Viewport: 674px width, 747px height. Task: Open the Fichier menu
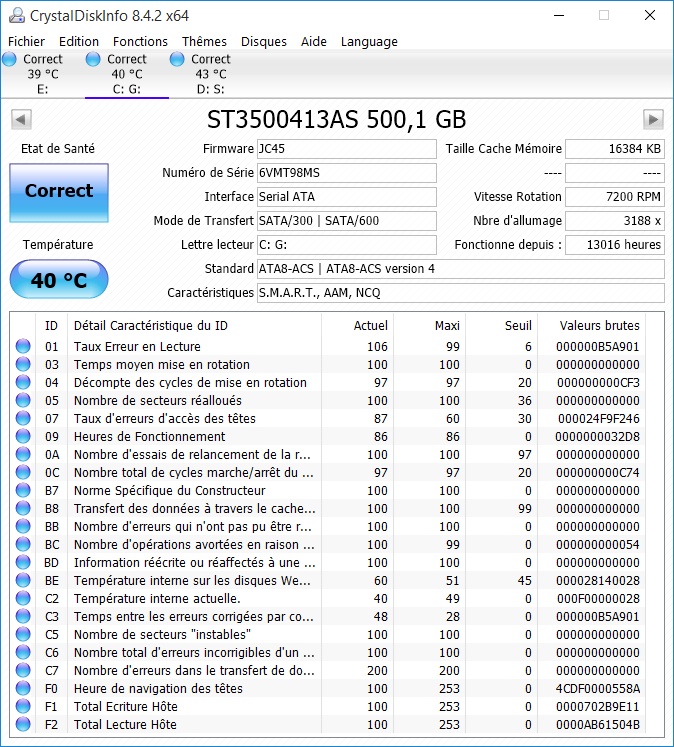pyautogui.click(x=26, y=41)
